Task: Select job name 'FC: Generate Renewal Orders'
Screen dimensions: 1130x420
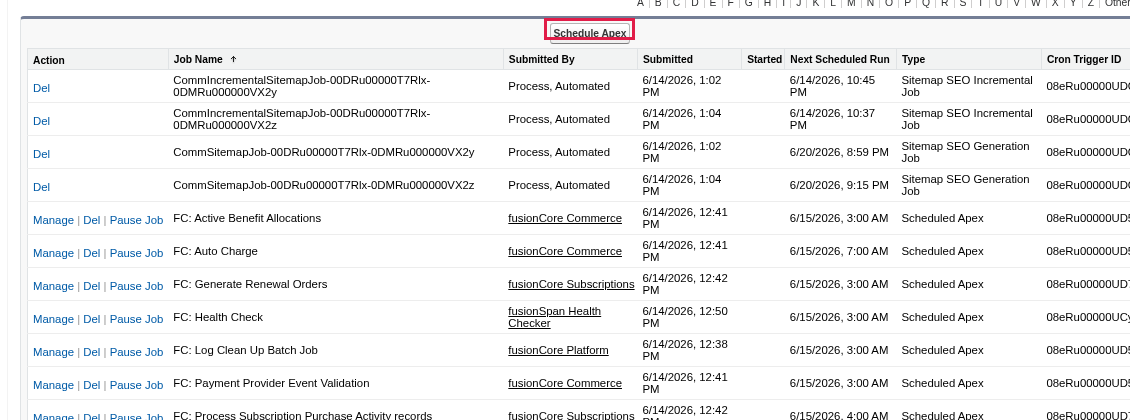Action: tap(250, 285)
